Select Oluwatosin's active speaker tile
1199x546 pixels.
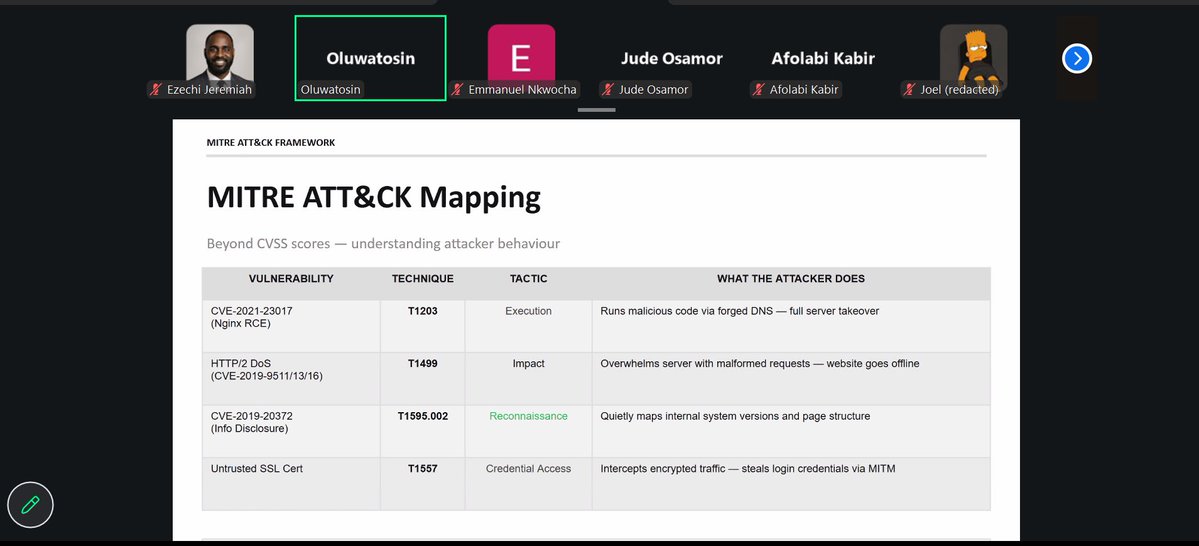[x=370, y=58]
